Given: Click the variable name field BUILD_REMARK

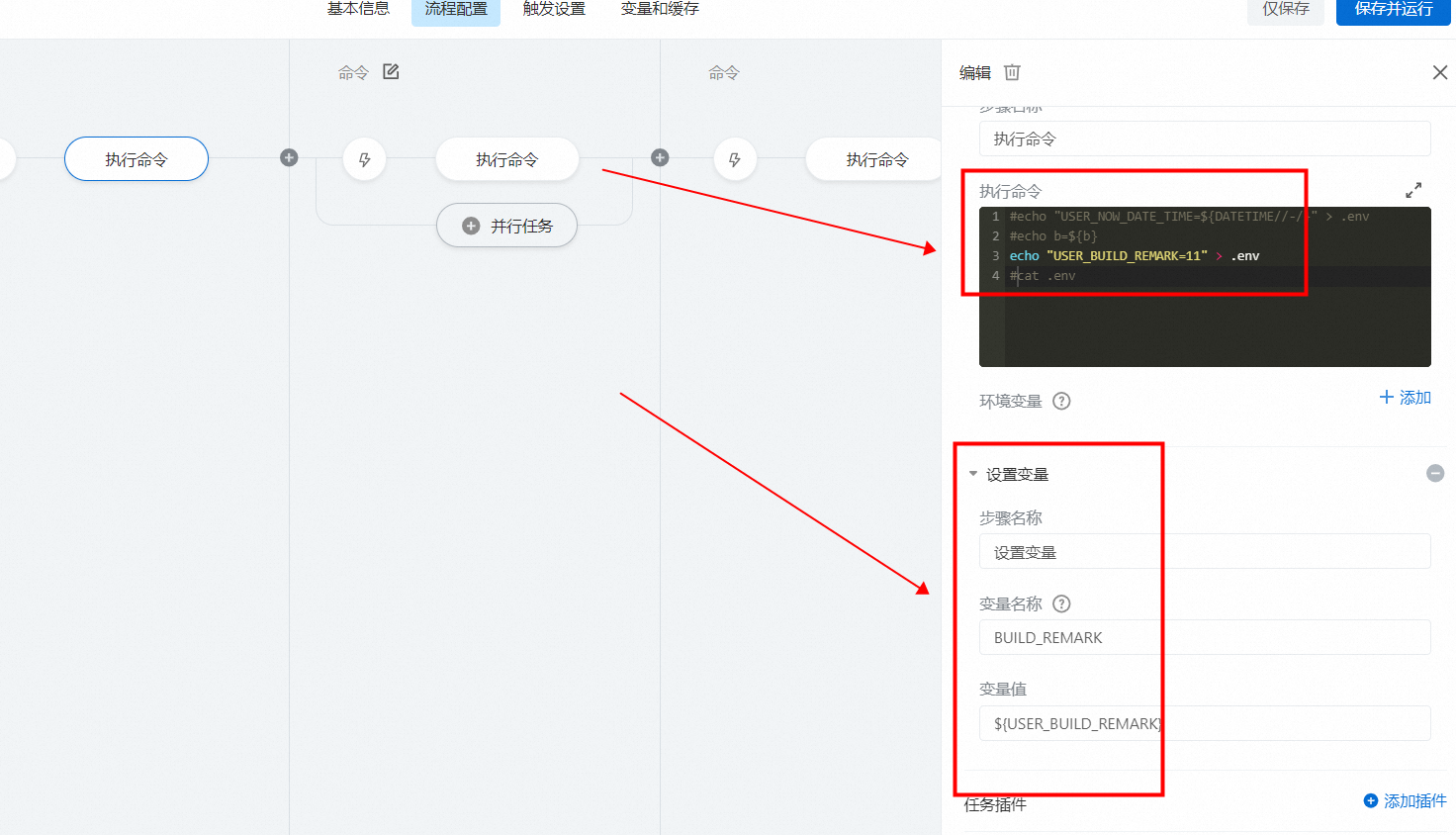Looking at the screenshot, I should (x=1205, y=637).
